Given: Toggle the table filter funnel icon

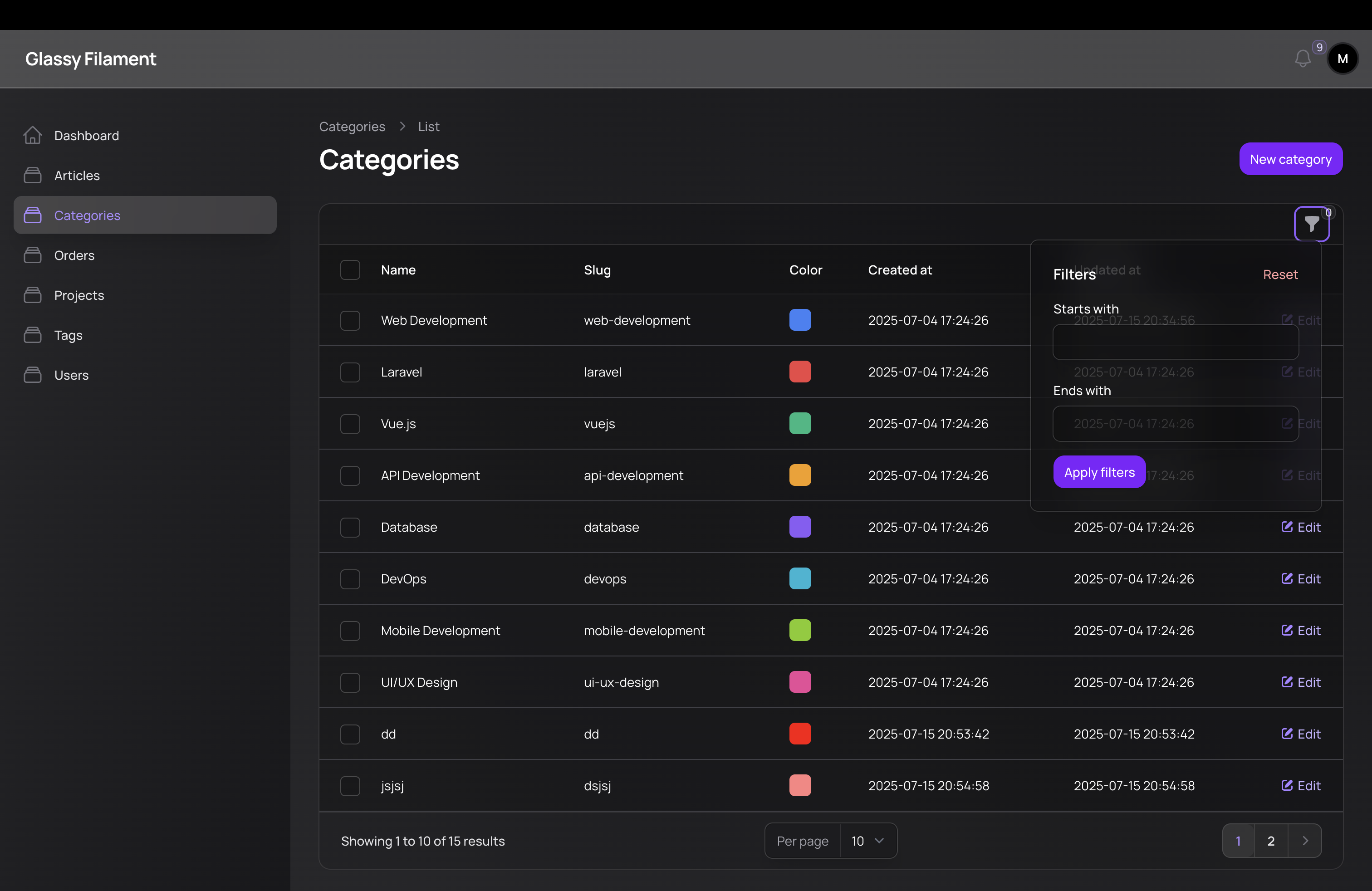Looking at the screenshot, I should tap(1312, 224).
